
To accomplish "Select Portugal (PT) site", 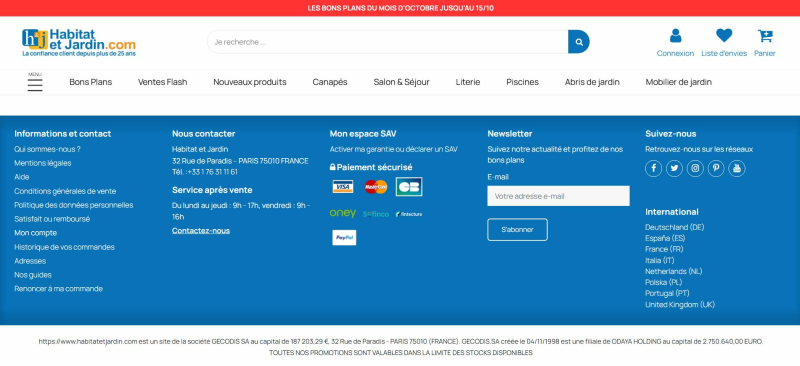I will 667,294.
